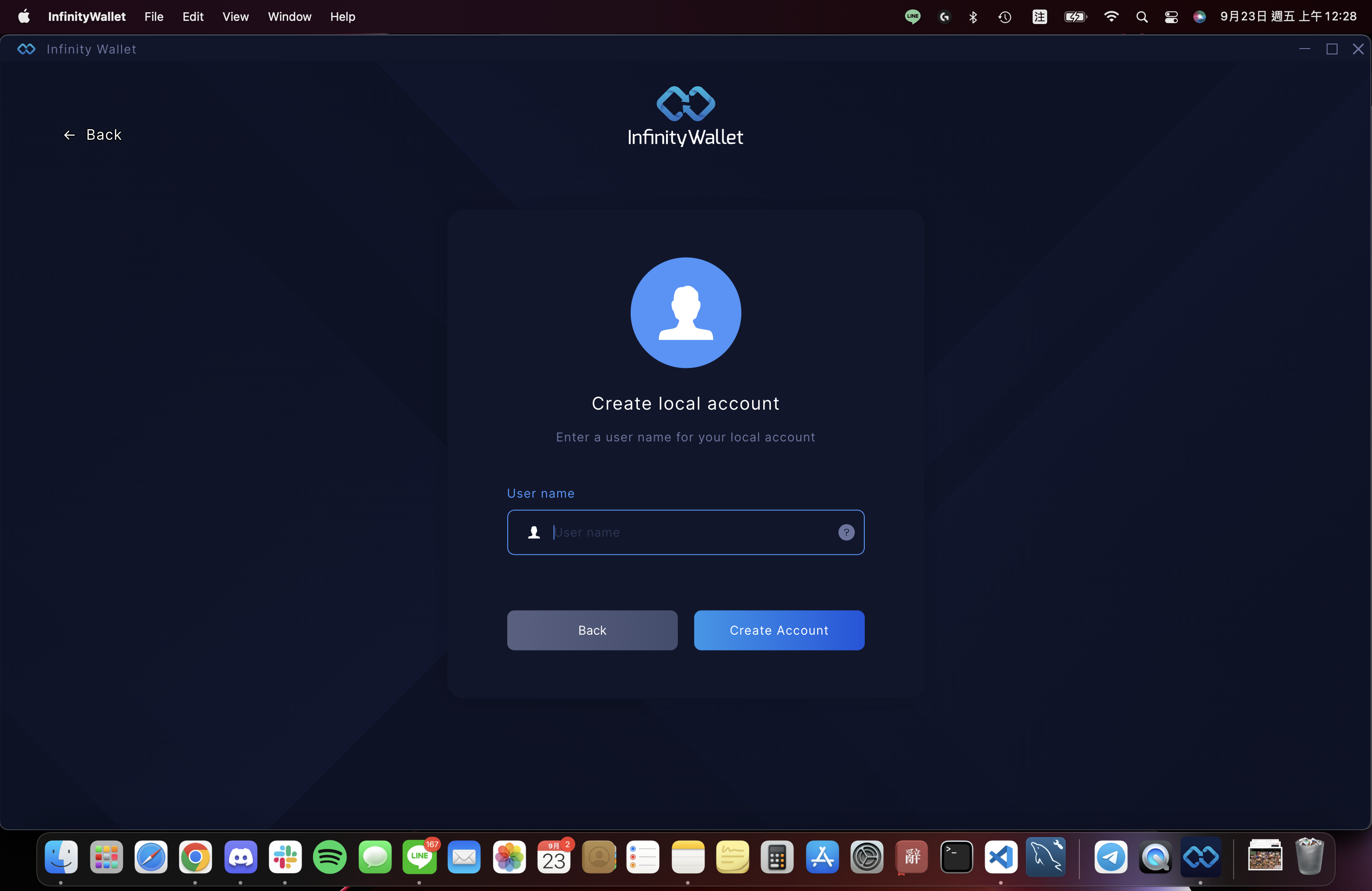This screenshot has width=1372, height=891.
Task: Open the Window menu
Action: (289, 17)
